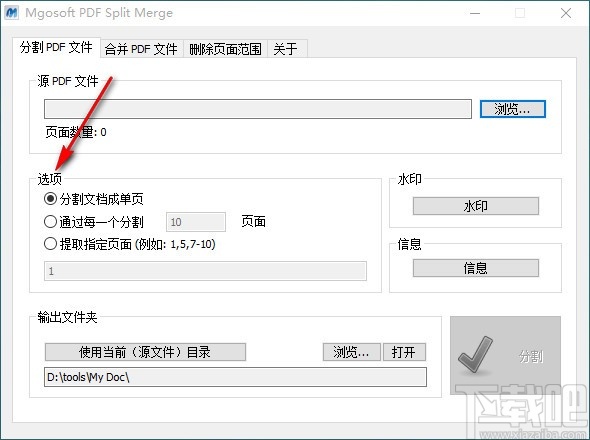This screenshot has width=590, height=440.
Task: Close the Mgosoft PDF Split Merge window
Action: 566,13
